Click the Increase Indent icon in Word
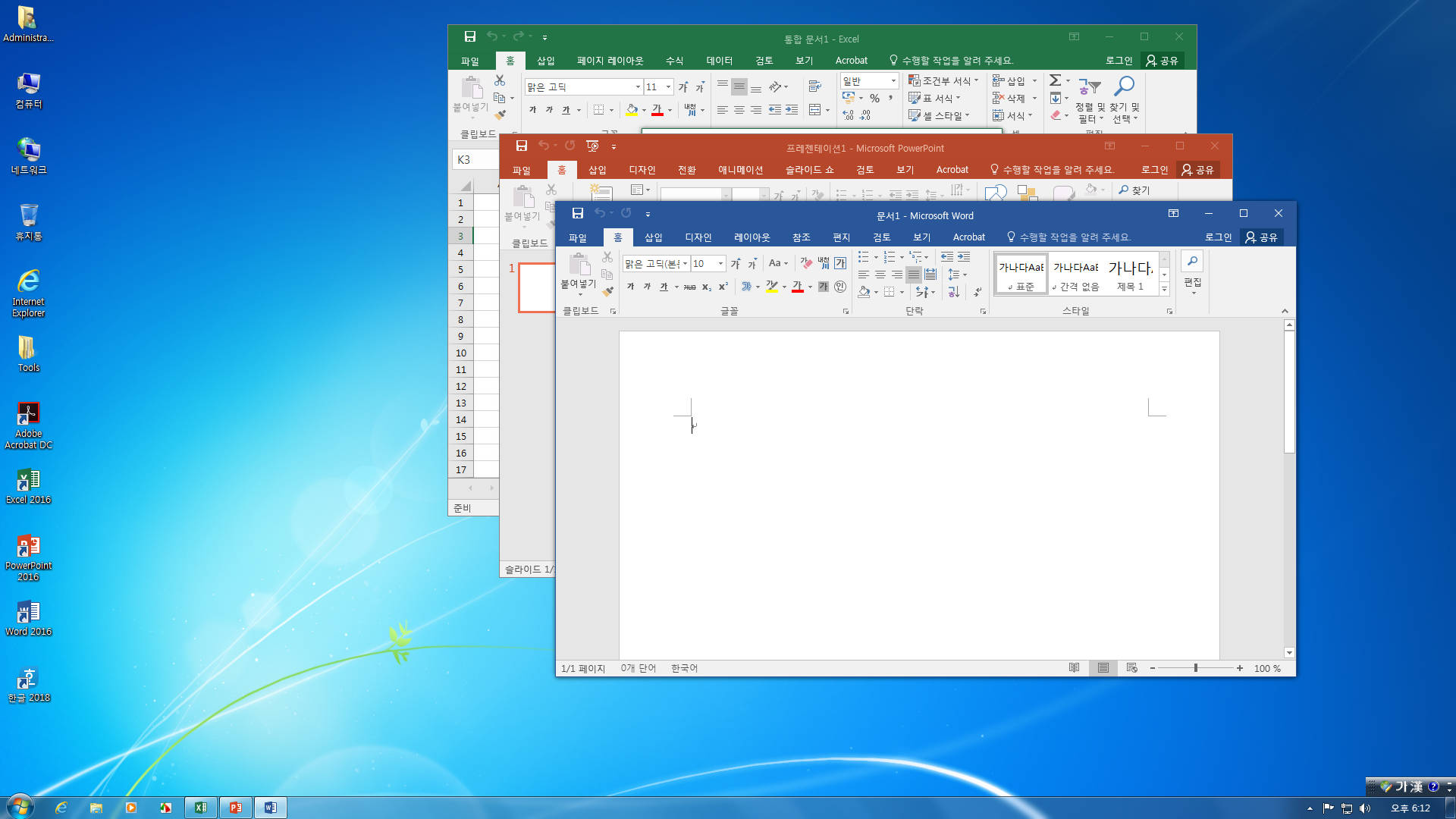 pyautogui.click(x=964, y=257)
